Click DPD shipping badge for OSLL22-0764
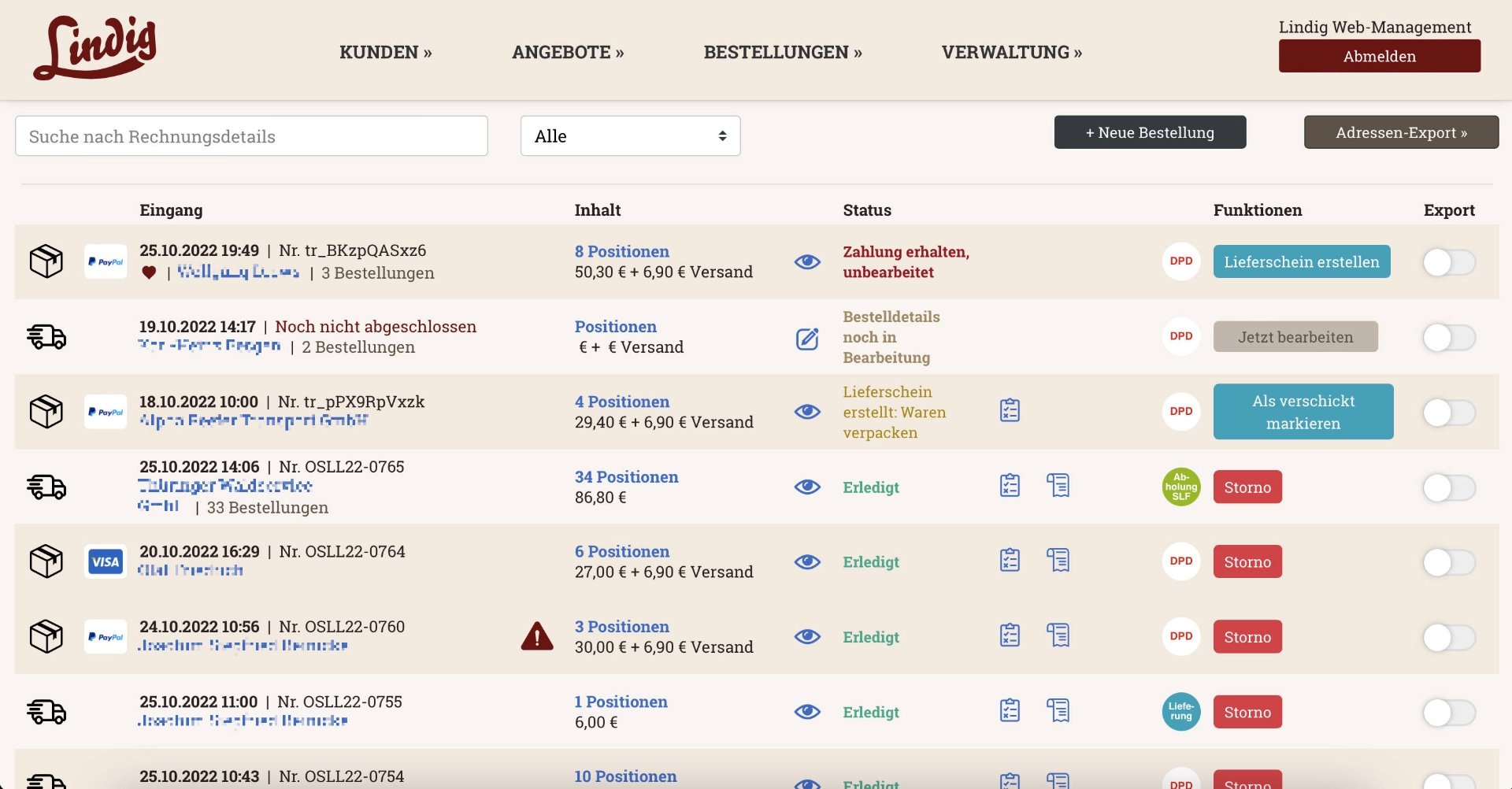 point(1180,561)
